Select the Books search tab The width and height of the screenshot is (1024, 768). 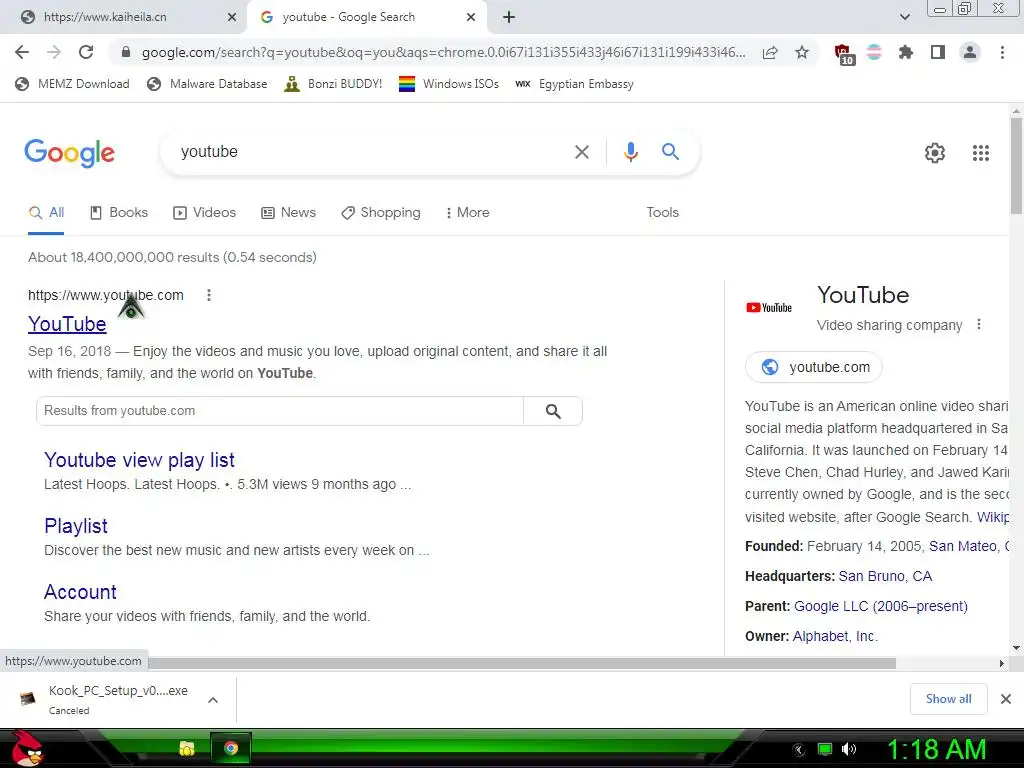click(x=119, y=212)
